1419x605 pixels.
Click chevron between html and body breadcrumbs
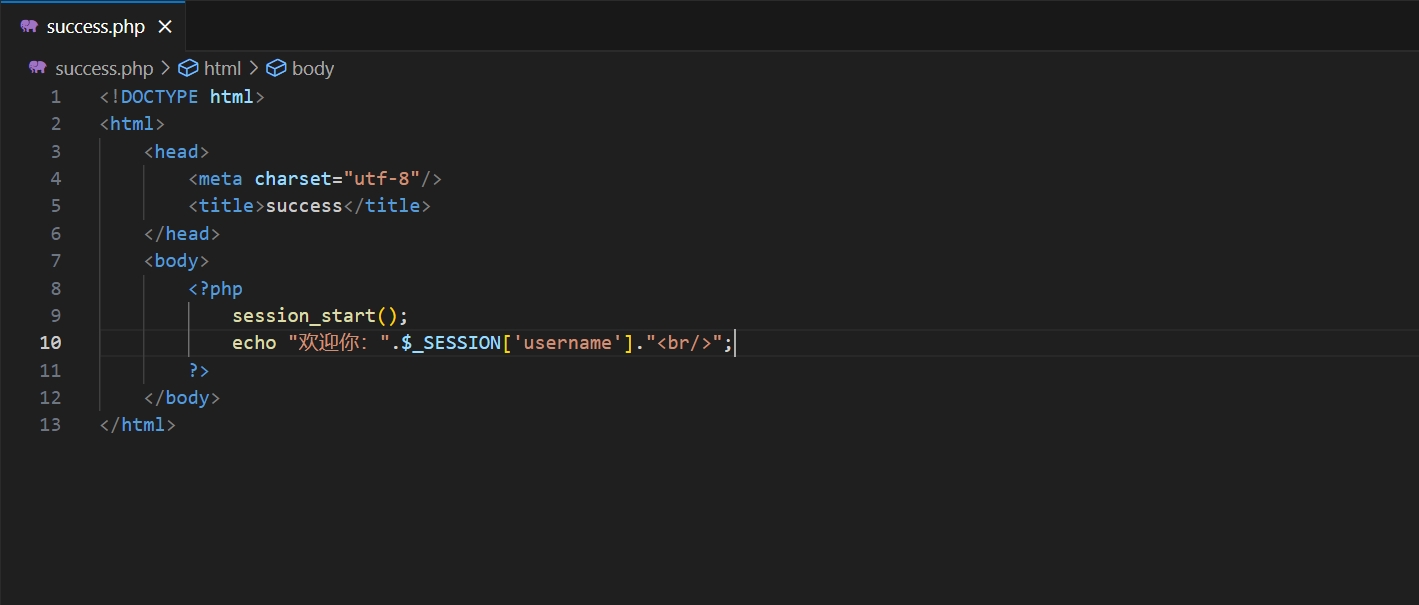point(253,68)
